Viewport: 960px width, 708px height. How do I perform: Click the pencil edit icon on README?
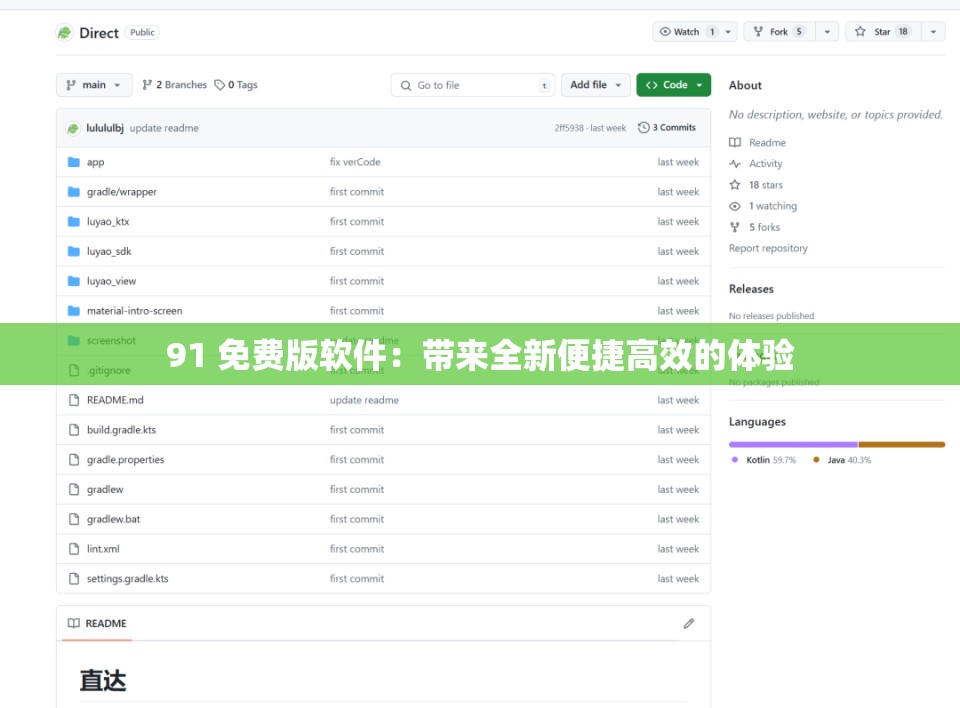pyautogui.click(x=688, y=622)
